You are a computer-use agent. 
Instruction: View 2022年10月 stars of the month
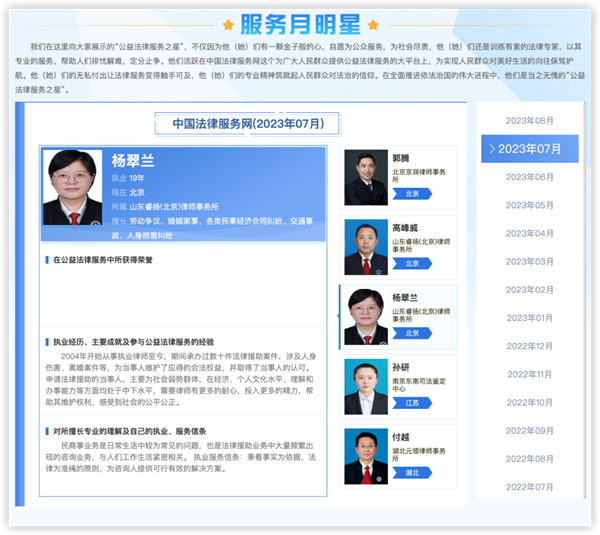coord(529,403)
